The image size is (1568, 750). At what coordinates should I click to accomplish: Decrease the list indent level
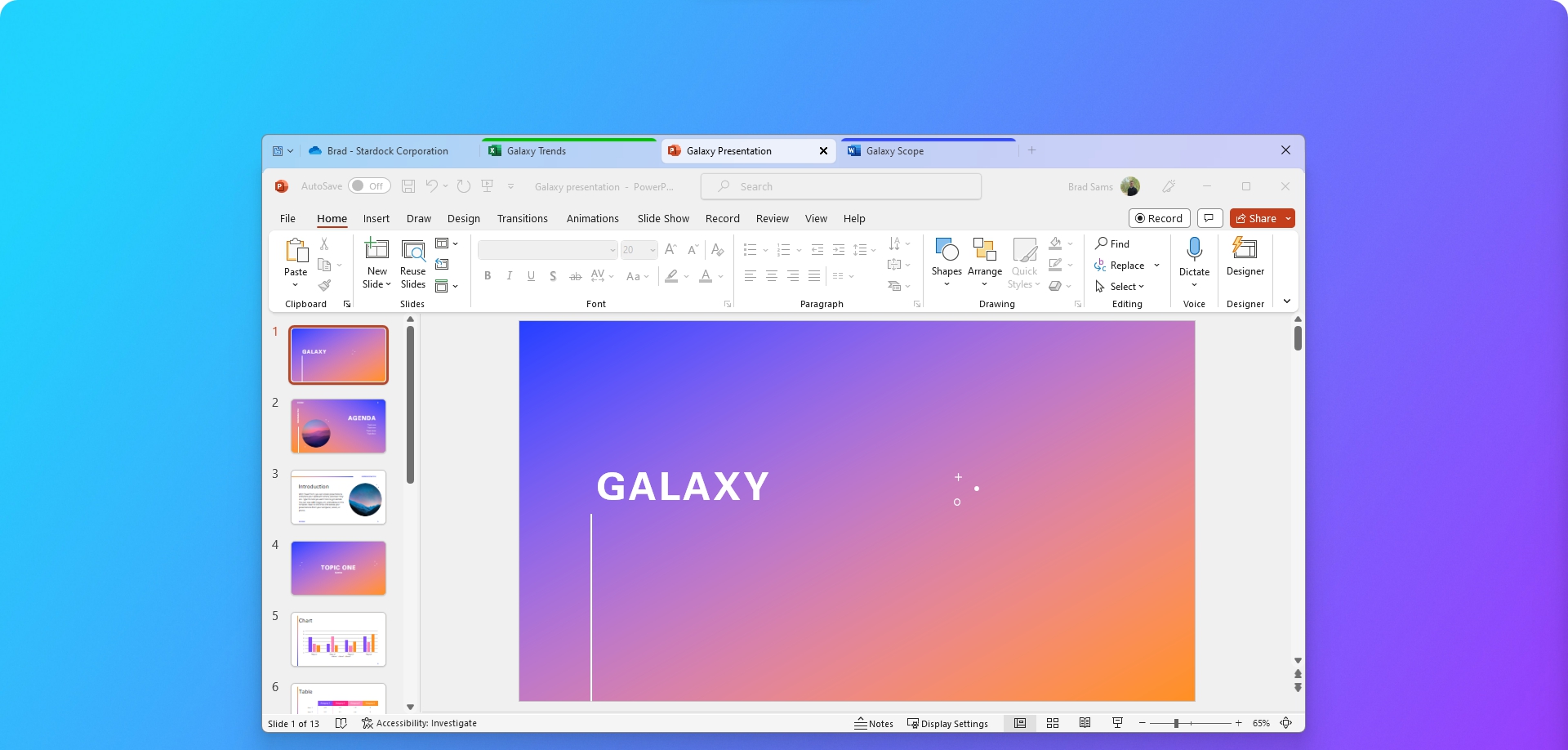click(817, 249)
